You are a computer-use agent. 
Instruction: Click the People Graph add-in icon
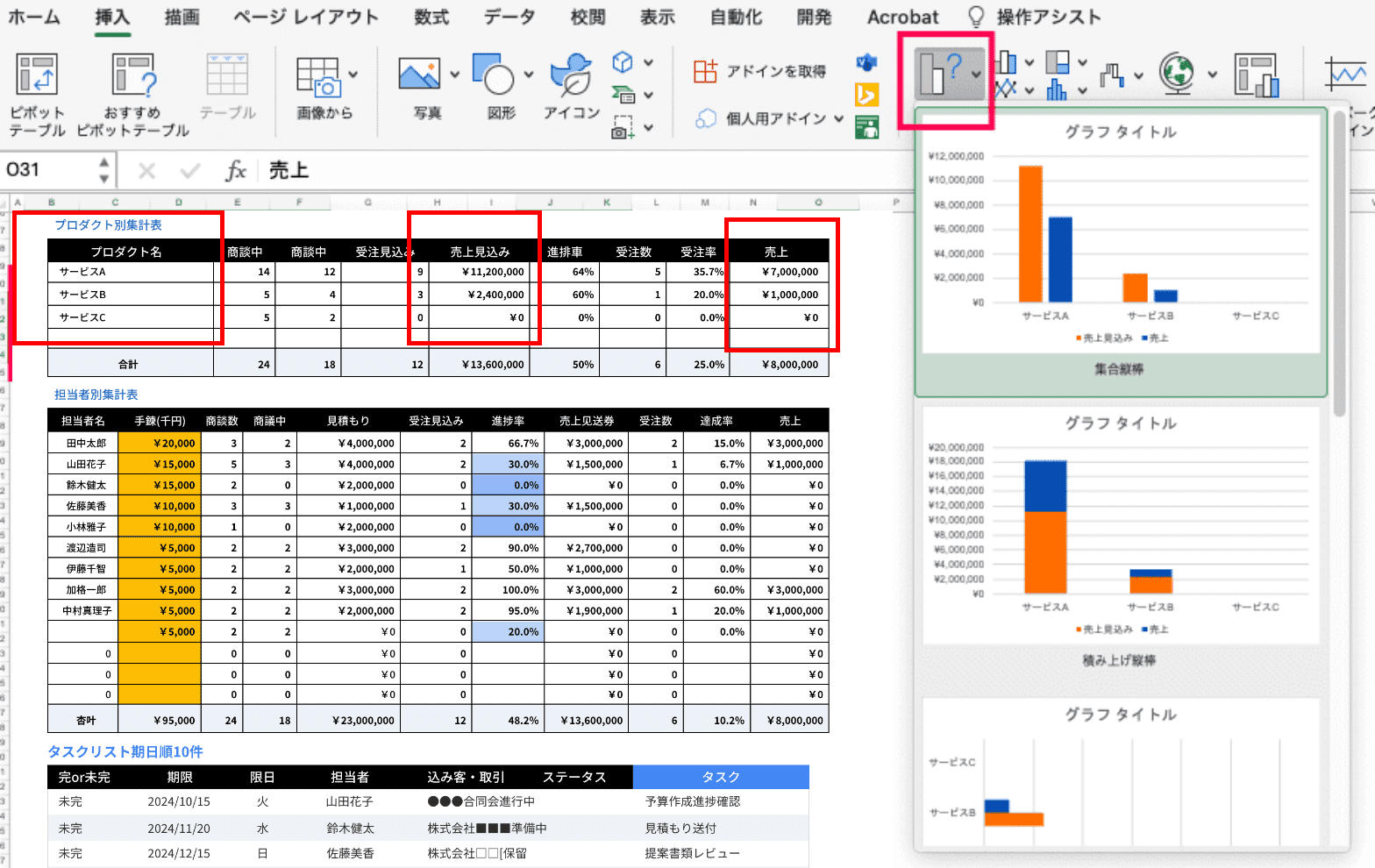point(866,128)
